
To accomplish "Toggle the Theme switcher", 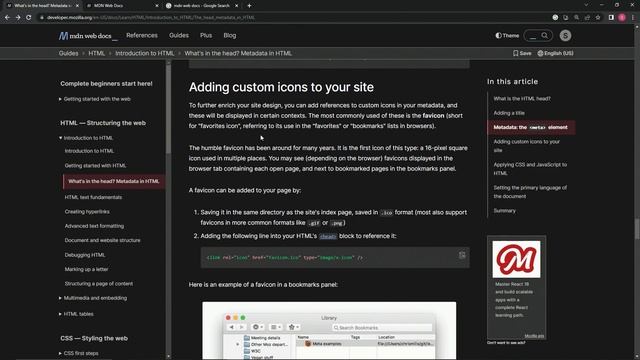I will click(507, 36).
